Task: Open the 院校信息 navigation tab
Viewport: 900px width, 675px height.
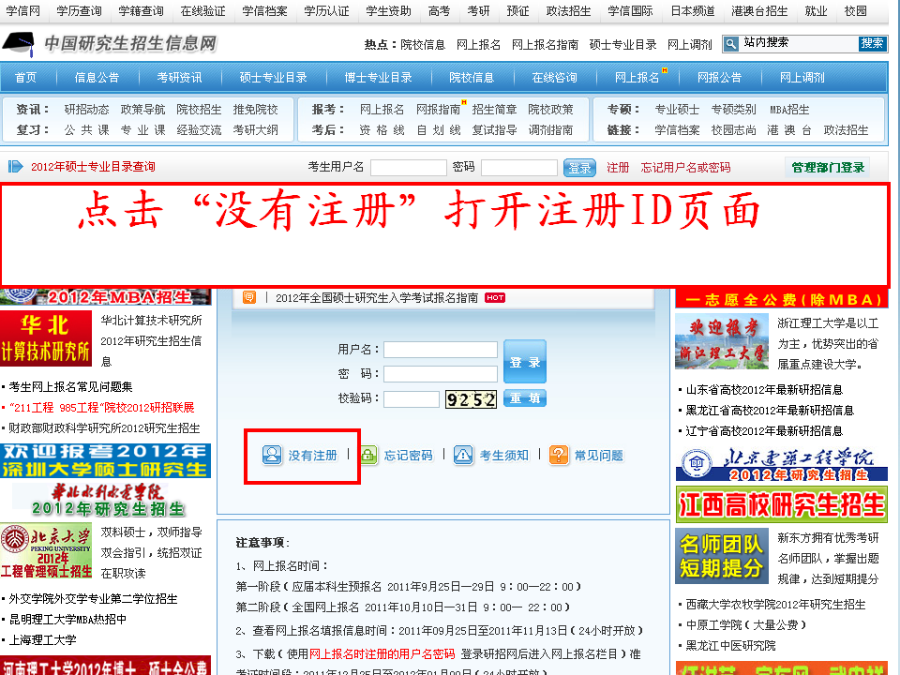Action: click(471, 77)
